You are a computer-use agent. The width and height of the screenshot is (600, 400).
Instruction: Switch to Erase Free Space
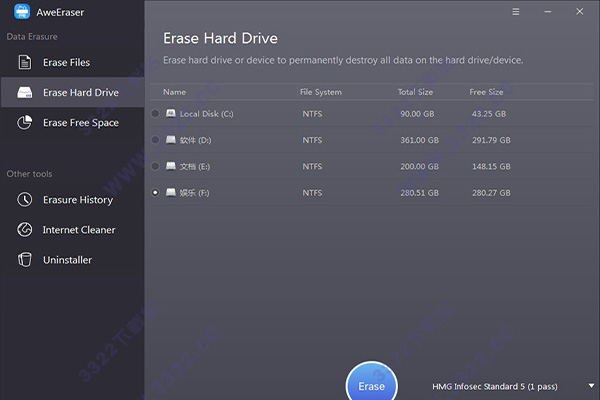tap(73, 122)
